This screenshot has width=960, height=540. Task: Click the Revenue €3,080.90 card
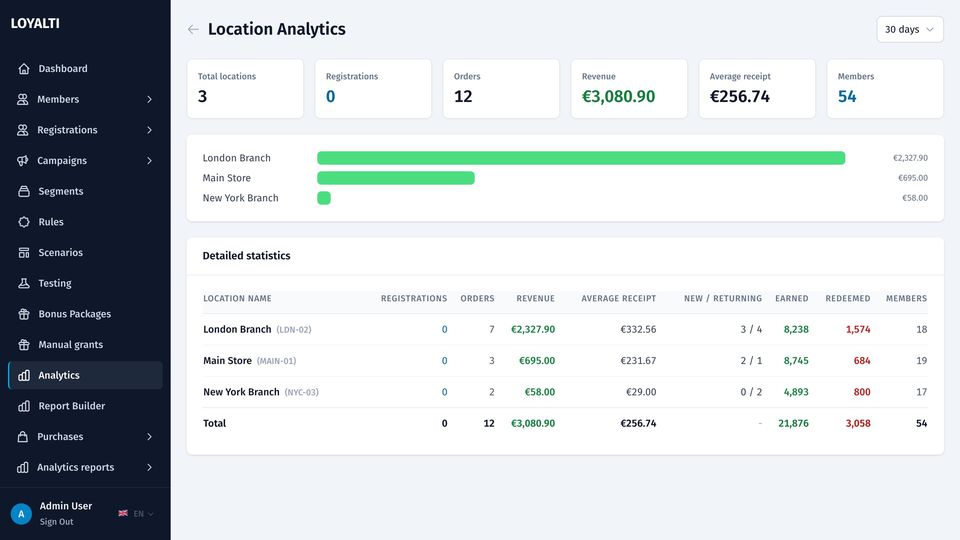(x=629, y=89)
